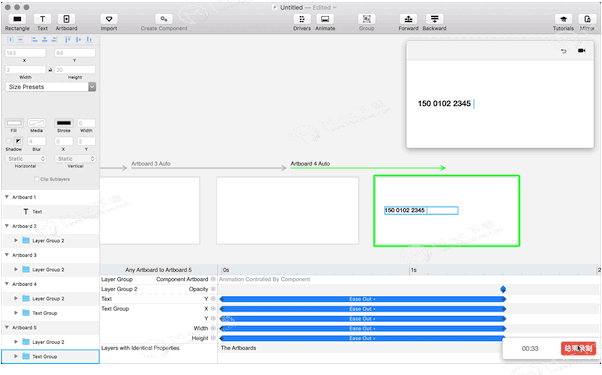Select Any Artboard to Artboard 5 header
This screenshot has width=602, height=375.
[158, 270]
